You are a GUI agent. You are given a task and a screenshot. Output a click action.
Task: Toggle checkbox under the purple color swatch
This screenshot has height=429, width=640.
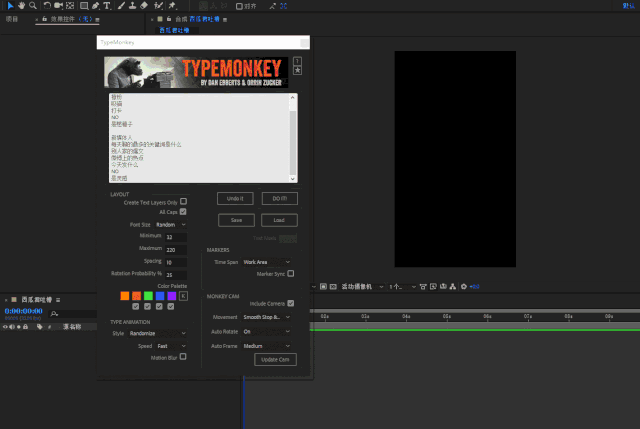[x=171, y=306]
